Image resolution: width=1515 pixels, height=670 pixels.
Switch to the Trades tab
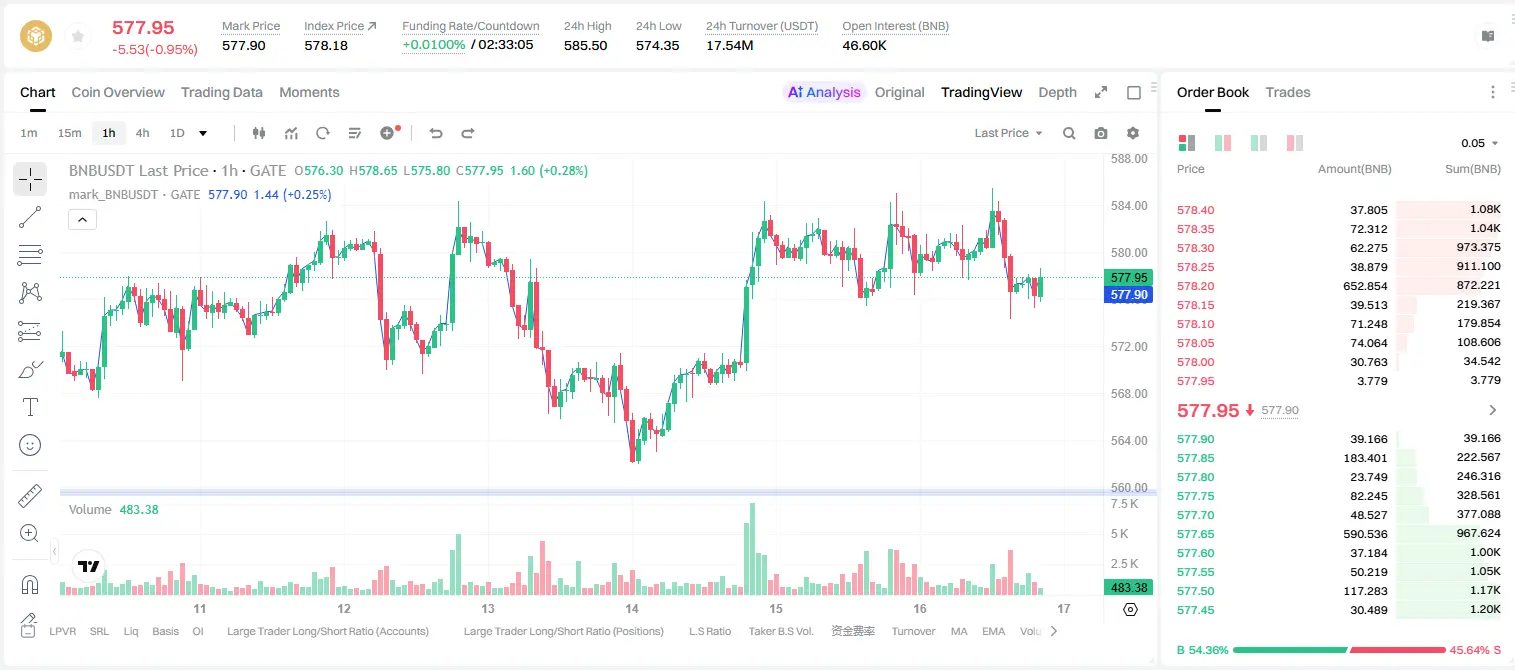(1287, 92)
